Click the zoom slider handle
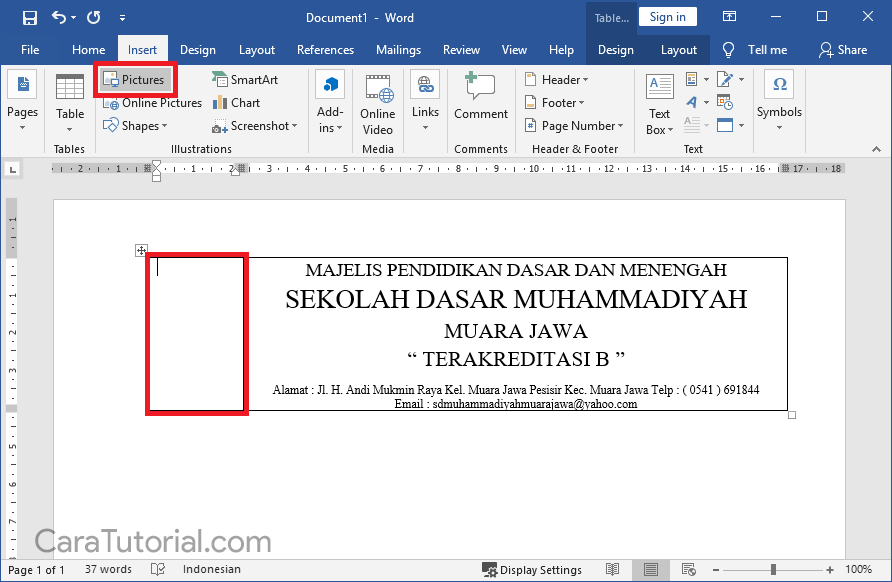892x582 pixels. click(773, 569)
